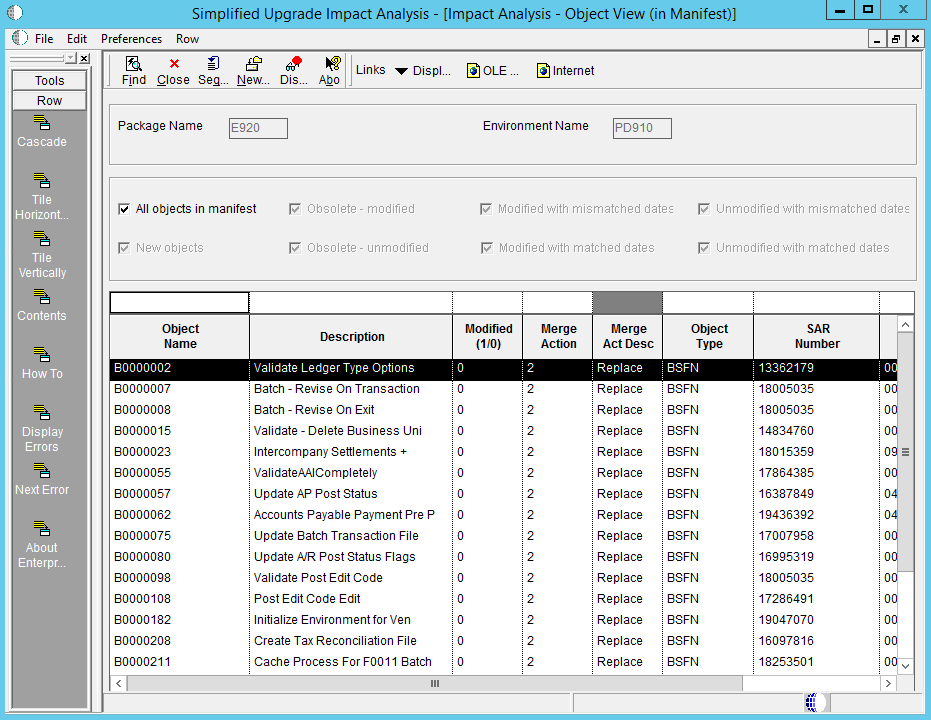Click the horizontal scrollbar right arrow
The width and height of the screenshot is (931, 720).
[887, 684]
